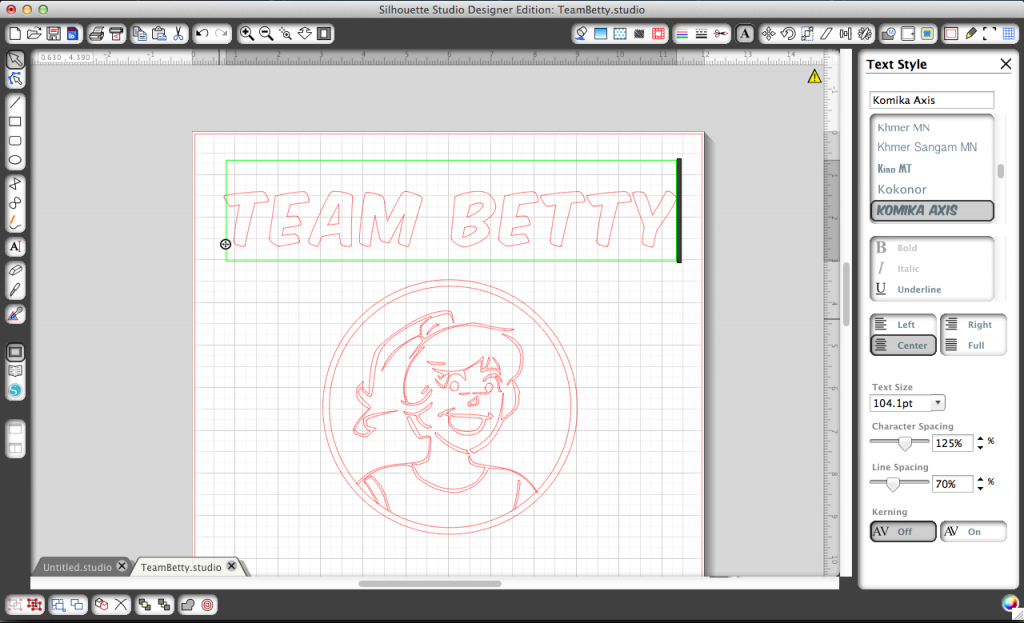Open the Text Size dropdown arrow
Image resolution: width=1024 pixels, height=623 pixels.
(938, 403)
